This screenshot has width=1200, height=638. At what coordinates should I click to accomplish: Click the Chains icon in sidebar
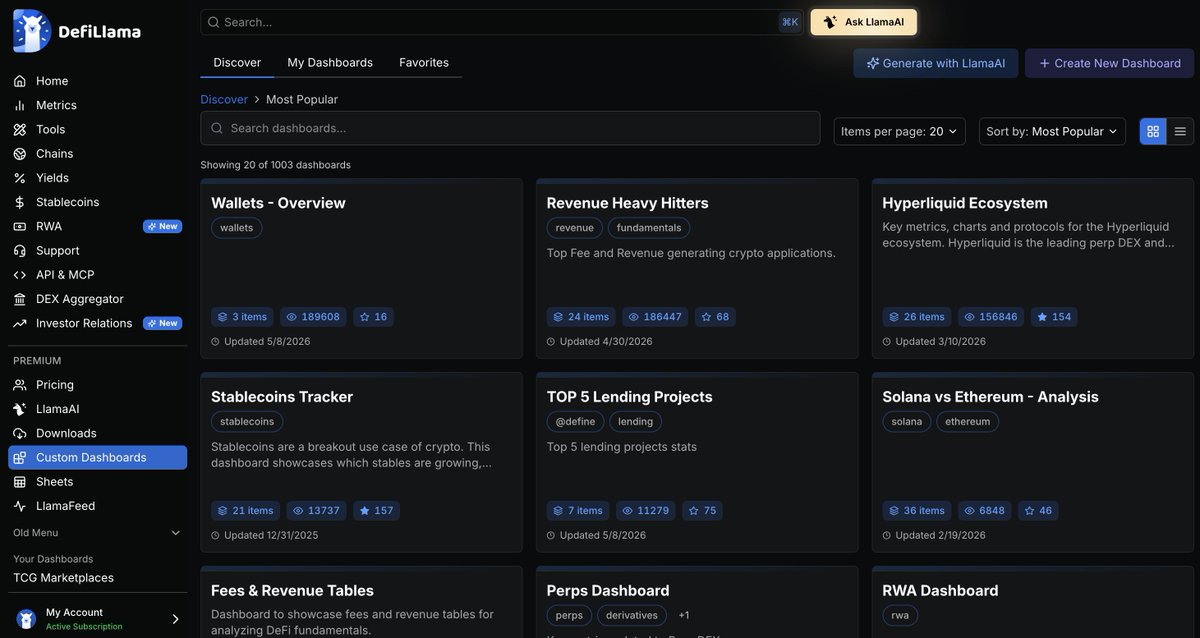[20, 154]
